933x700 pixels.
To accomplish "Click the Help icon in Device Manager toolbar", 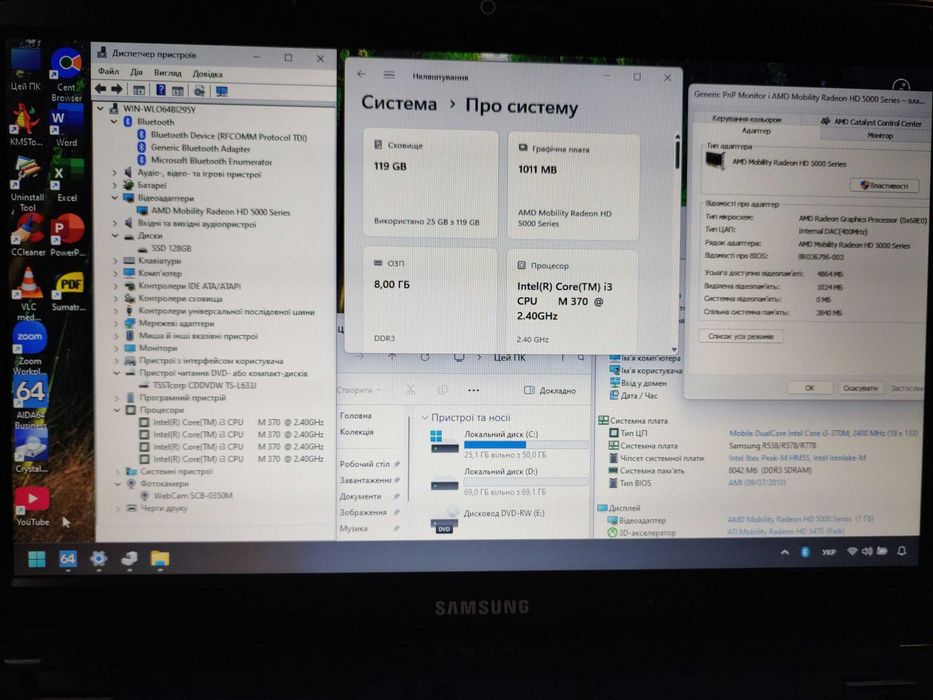I will pos(160,90).
